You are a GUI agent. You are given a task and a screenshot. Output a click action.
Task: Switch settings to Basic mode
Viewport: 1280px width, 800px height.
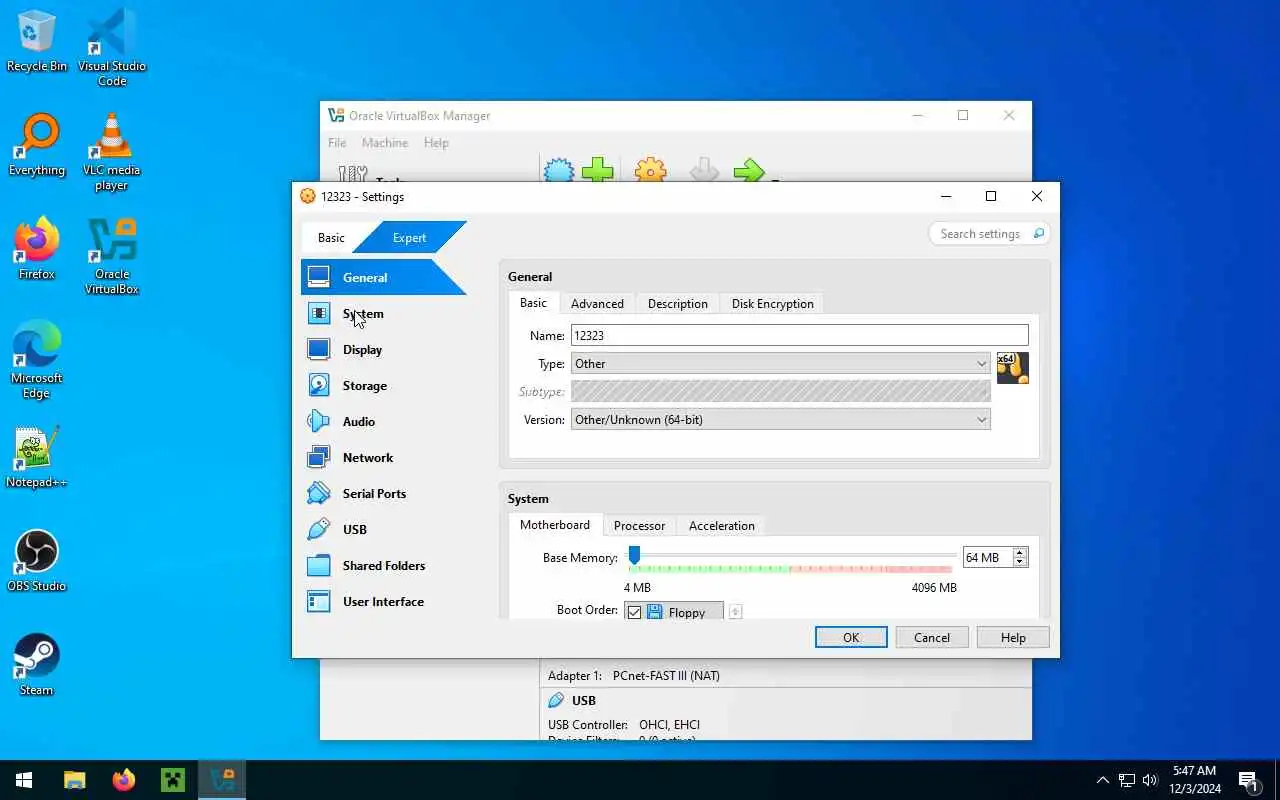[x=331, y=237]
